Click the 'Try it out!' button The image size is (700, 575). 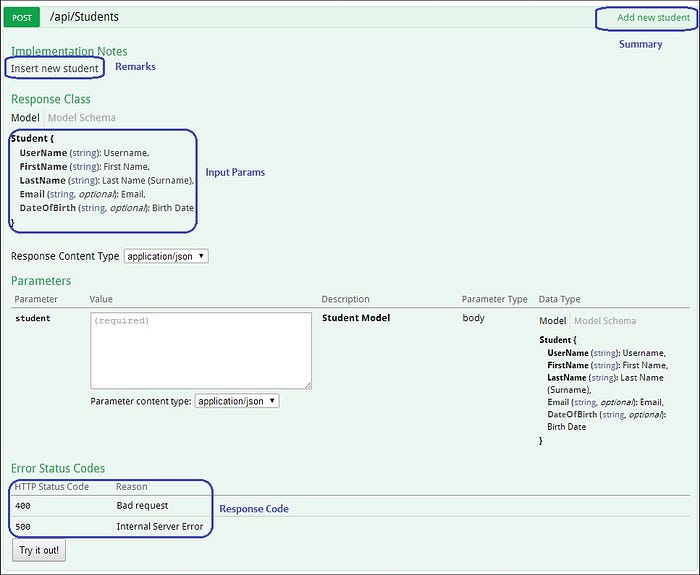point(39,550)
